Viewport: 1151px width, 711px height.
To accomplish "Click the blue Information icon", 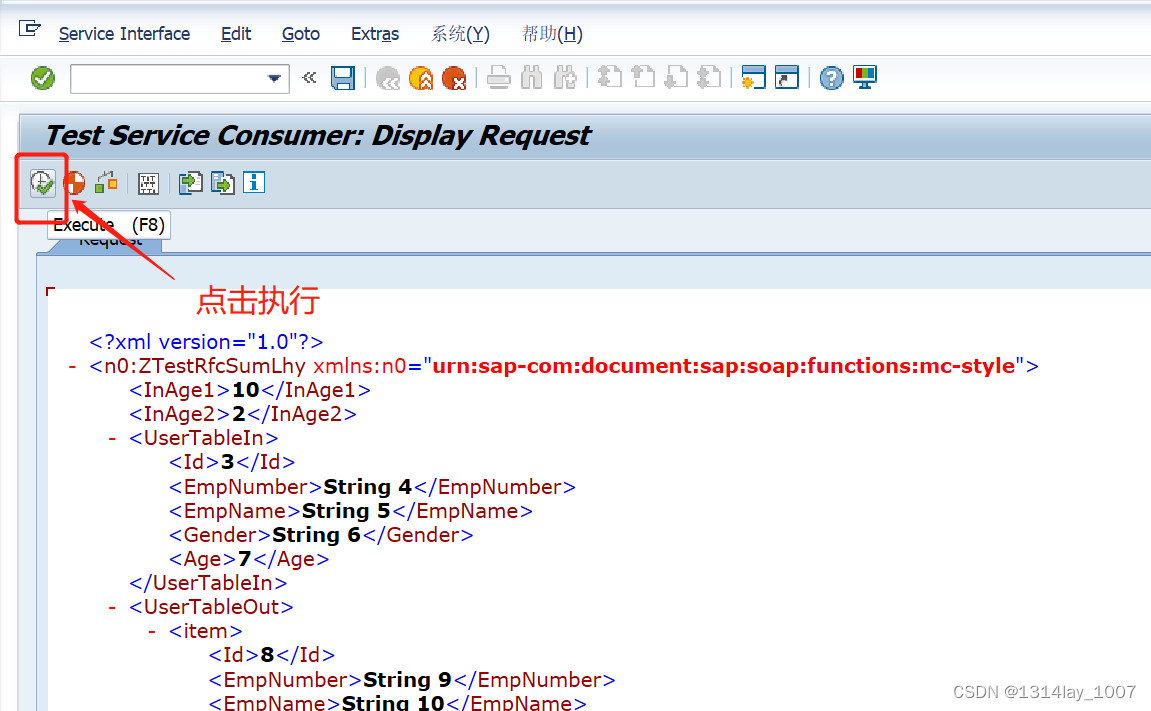I will 254,182.
